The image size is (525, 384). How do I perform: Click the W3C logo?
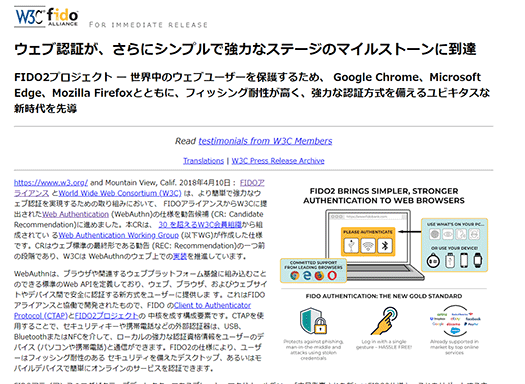click(x=29, y=17)
